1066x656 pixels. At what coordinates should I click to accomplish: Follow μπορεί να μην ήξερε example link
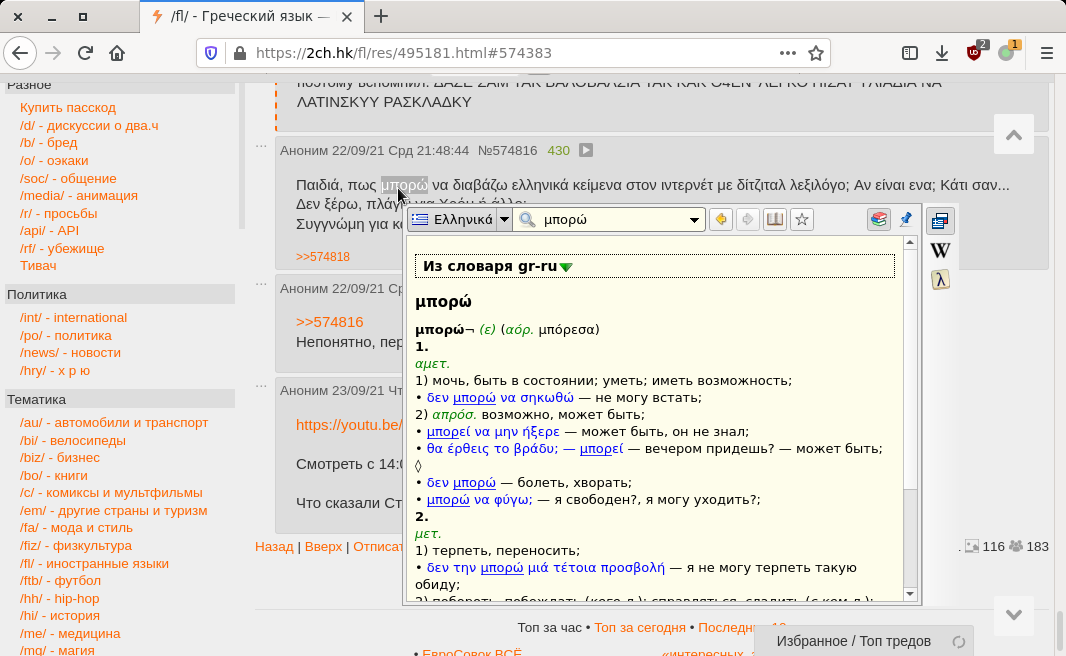point(493,432)
